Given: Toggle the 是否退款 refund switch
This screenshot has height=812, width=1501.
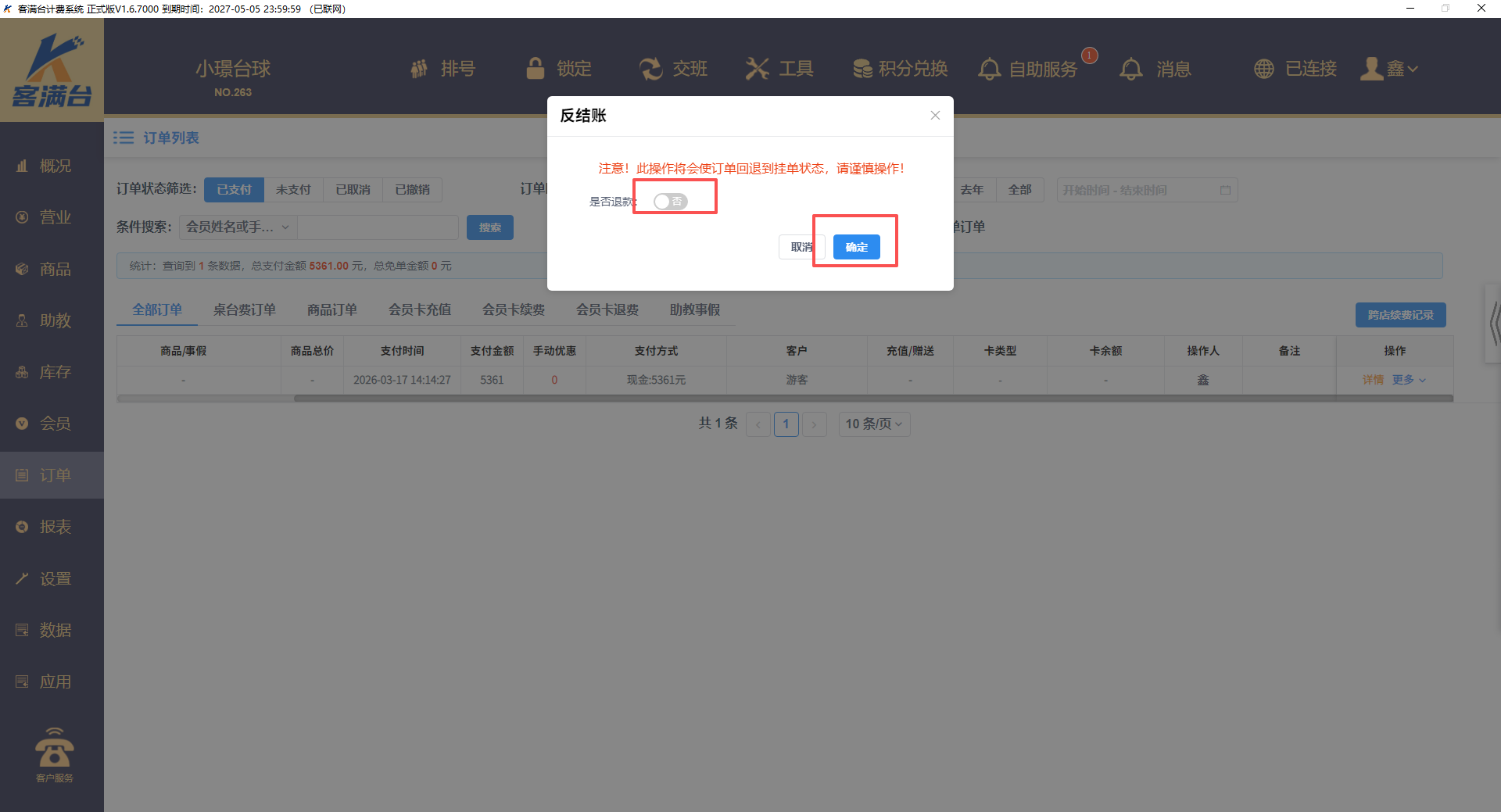Looking at the screenshot, I should pyautogui.click(x=670, y=202).
